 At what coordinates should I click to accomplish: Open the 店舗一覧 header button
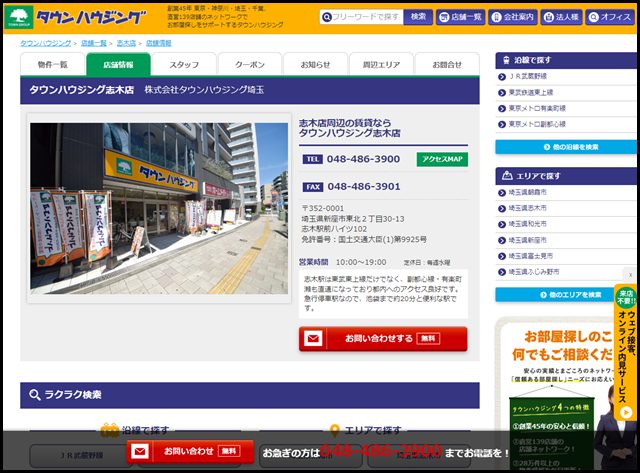coord(460,17)
